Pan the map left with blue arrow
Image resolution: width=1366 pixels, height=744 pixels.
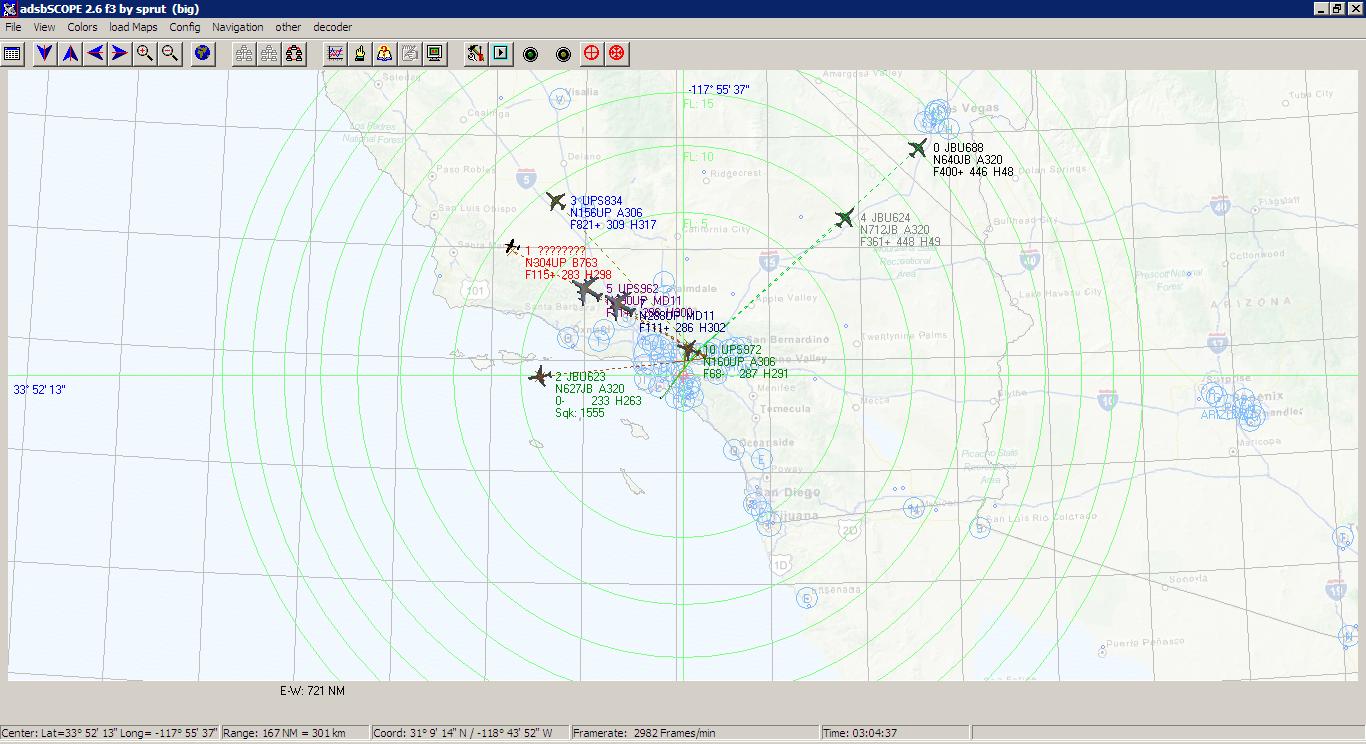point(95,53)
